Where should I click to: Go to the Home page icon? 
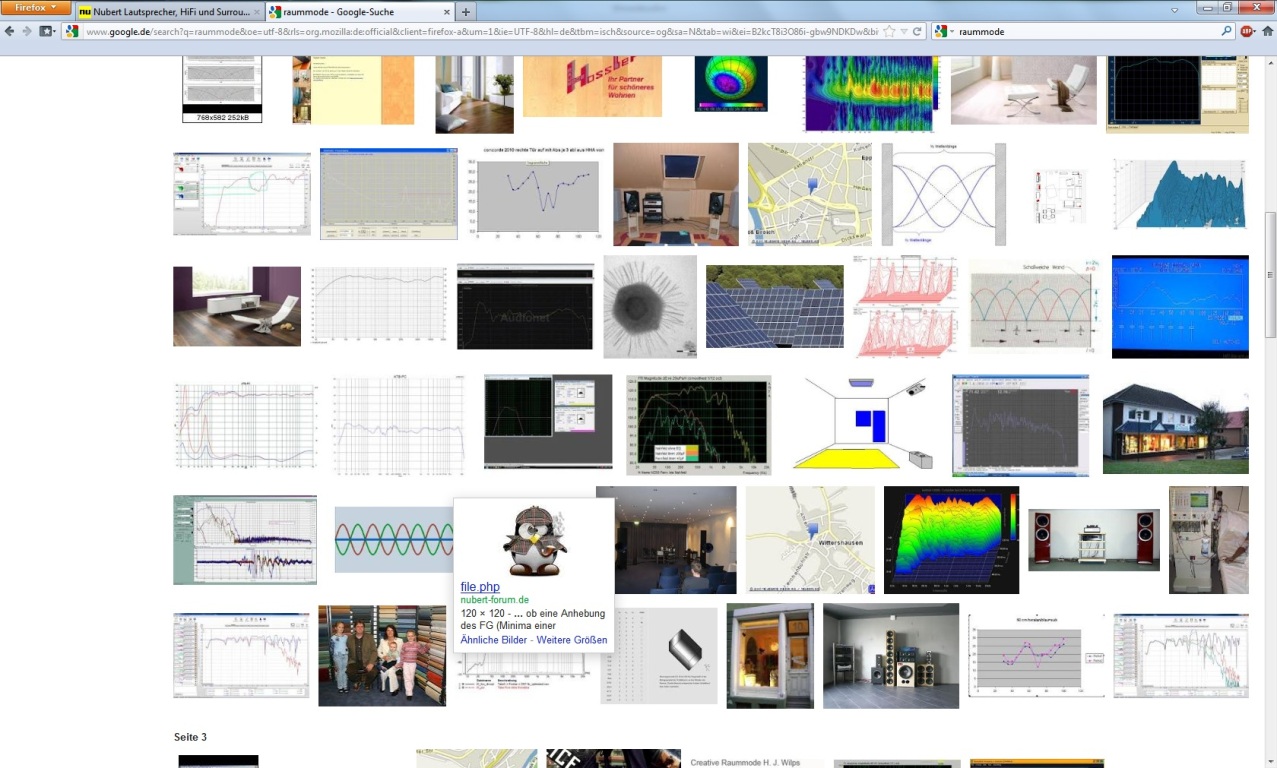(1267, 32)
